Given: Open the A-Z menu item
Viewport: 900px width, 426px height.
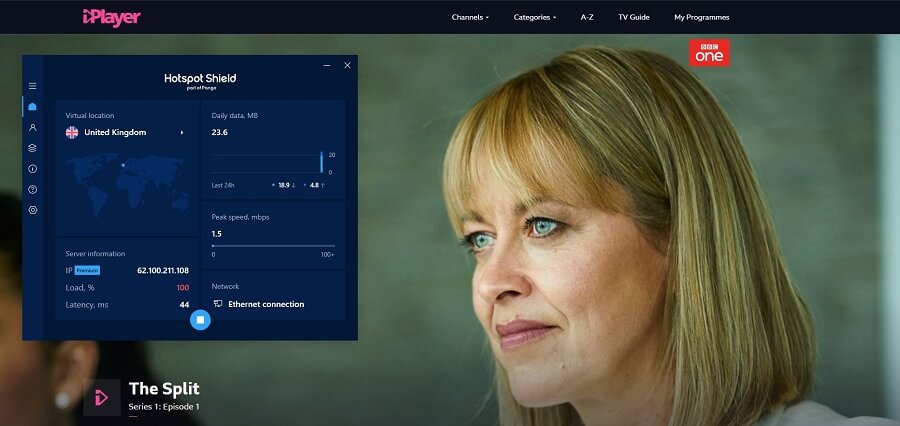Looking at the screenshot, I should (587, 17).
